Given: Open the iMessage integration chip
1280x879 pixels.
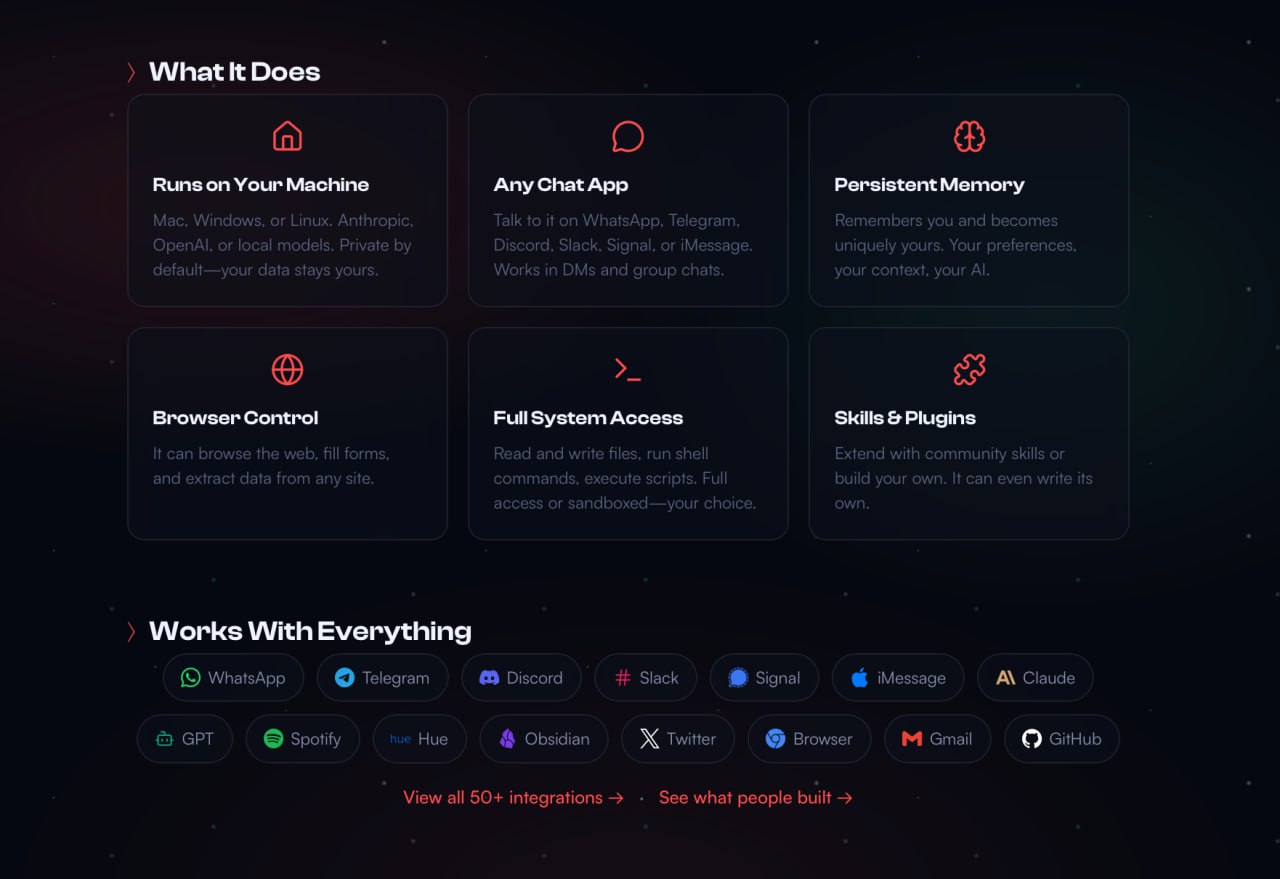Looking at the screenshot, I should click(898, 678).
